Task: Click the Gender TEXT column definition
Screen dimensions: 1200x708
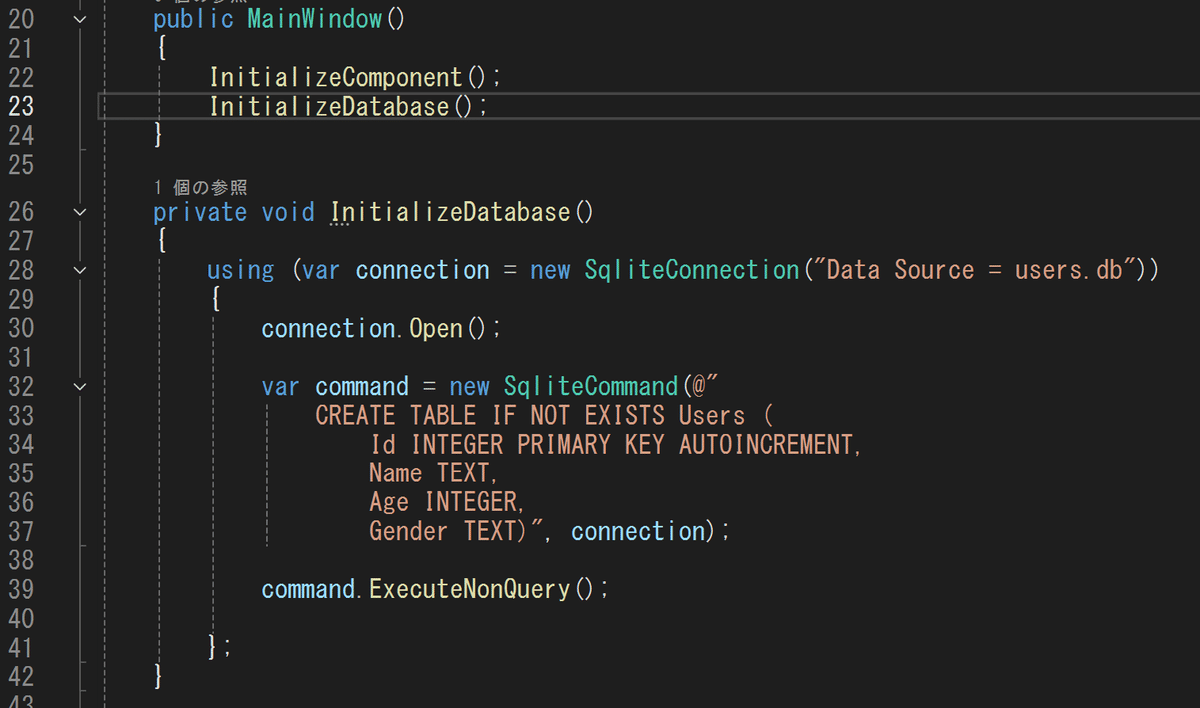Action: tap(446, 530)
